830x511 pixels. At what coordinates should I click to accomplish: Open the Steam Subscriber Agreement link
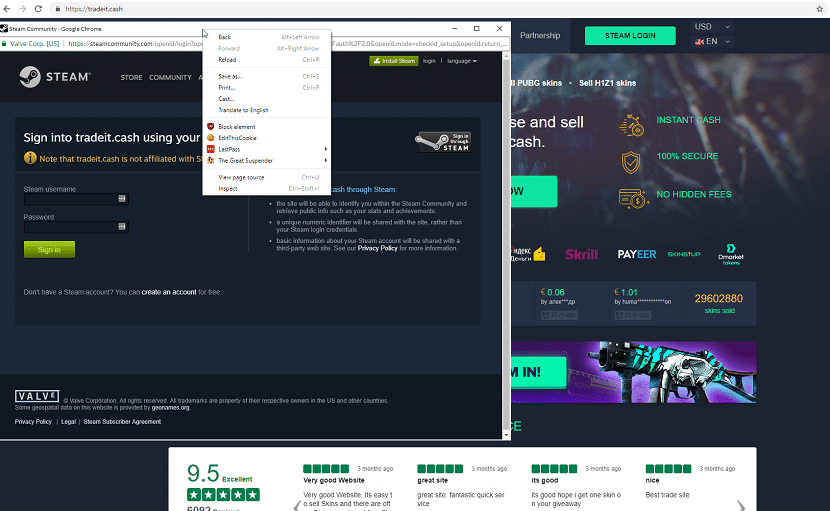(x=122, y=422)
